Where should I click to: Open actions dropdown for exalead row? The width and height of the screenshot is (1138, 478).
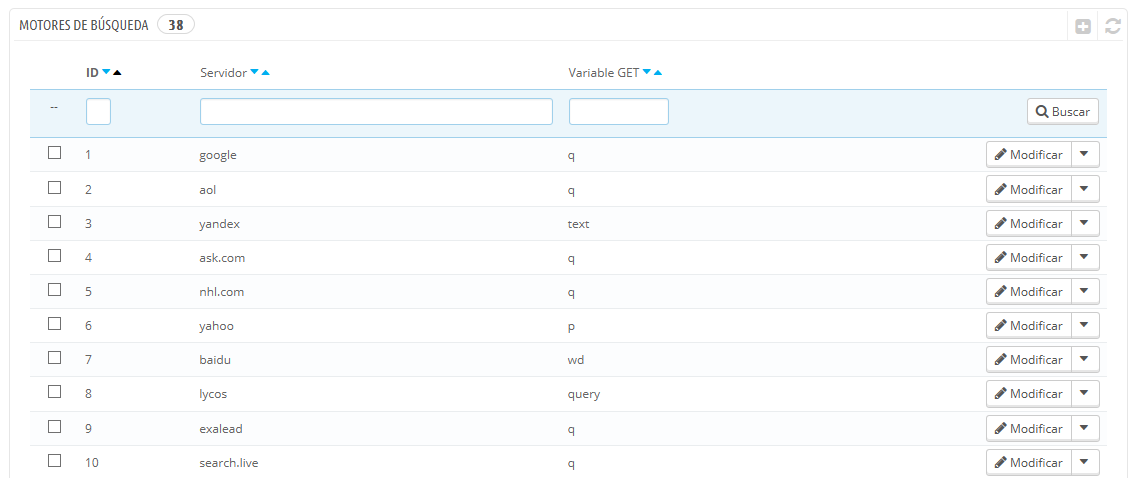point(1085,428)
